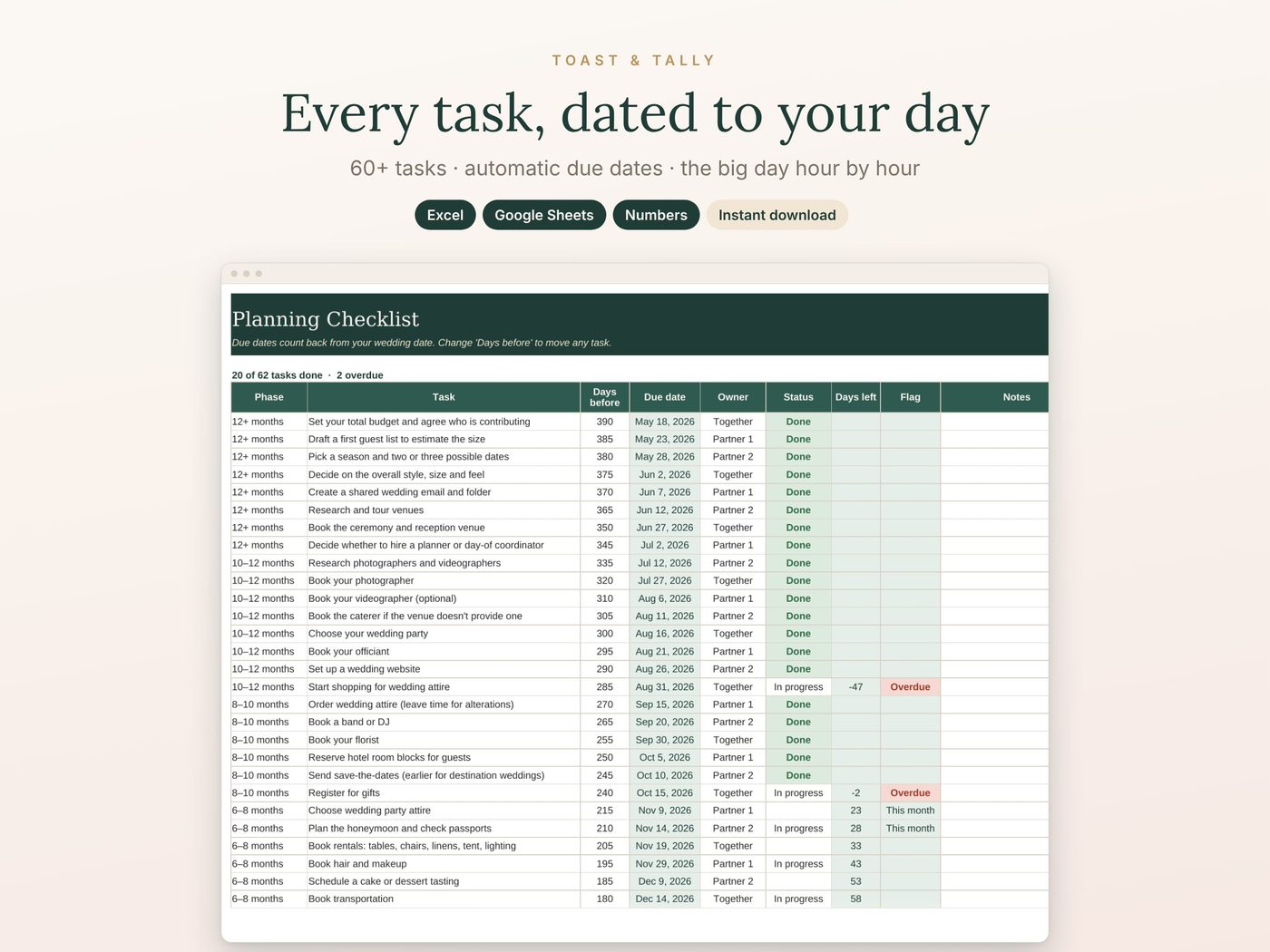Select the Overdue flag on Register for gifts
This screenshot has height=952, width=1270.
coord(910,793)
